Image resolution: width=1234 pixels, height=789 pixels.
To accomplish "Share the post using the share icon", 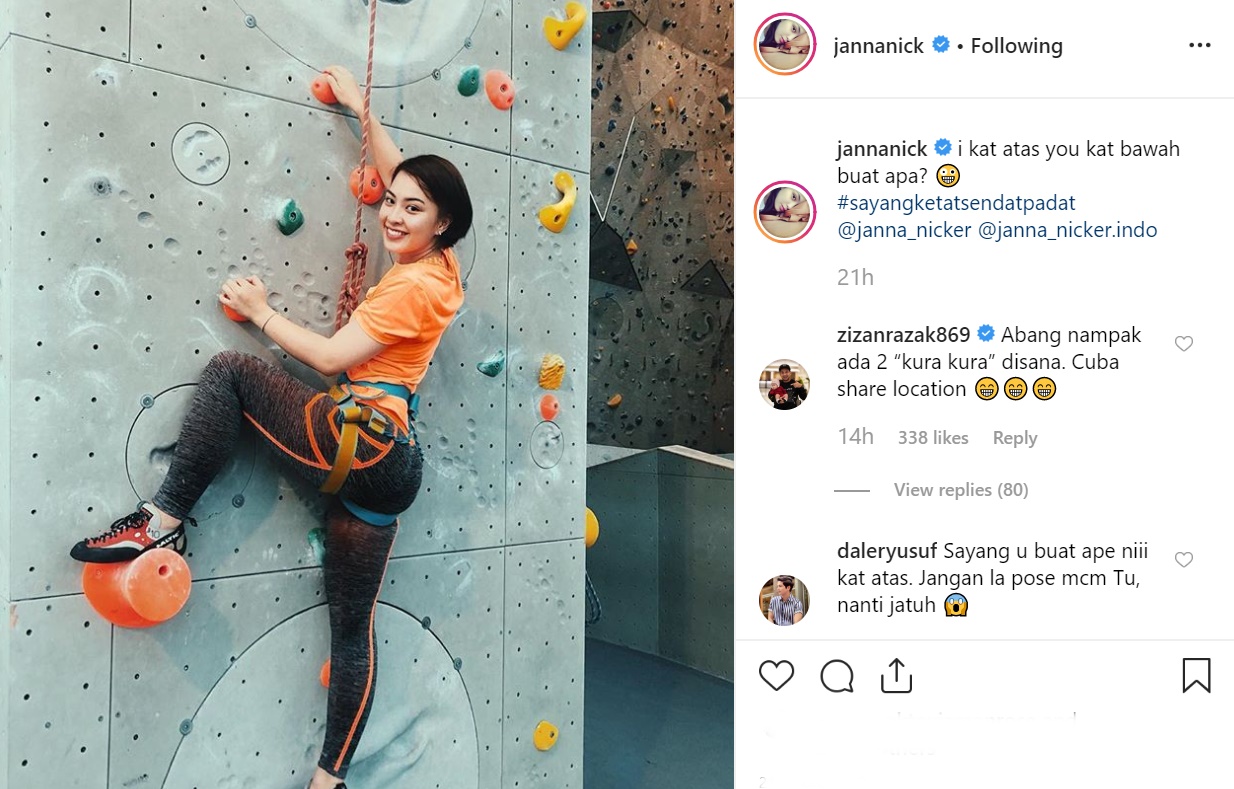I will (897, 675).
